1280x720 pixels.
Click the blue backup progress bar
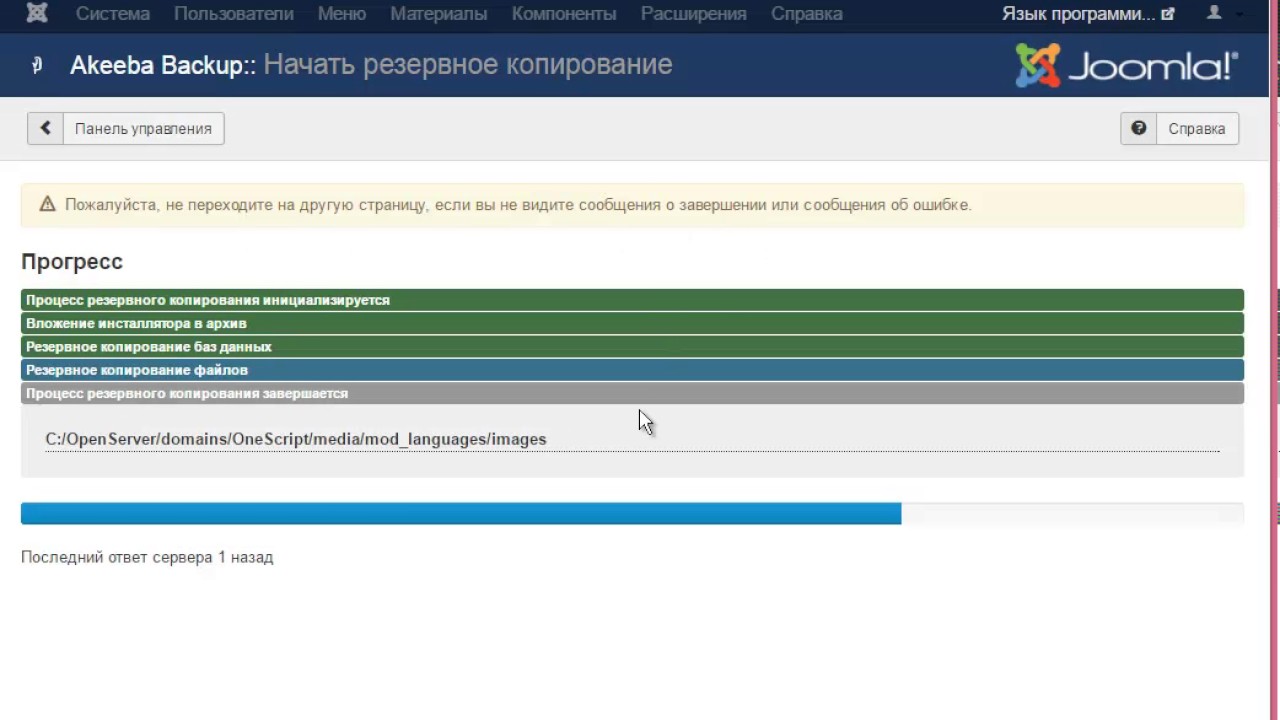(x=461, y=513)
